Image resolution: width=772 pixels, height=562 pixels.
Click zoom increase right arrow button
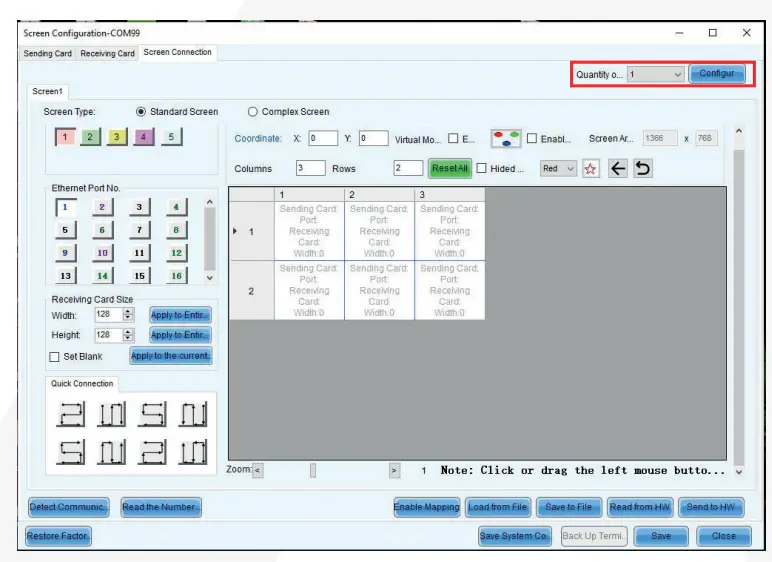pyautogui.click(x=394, y=470)
